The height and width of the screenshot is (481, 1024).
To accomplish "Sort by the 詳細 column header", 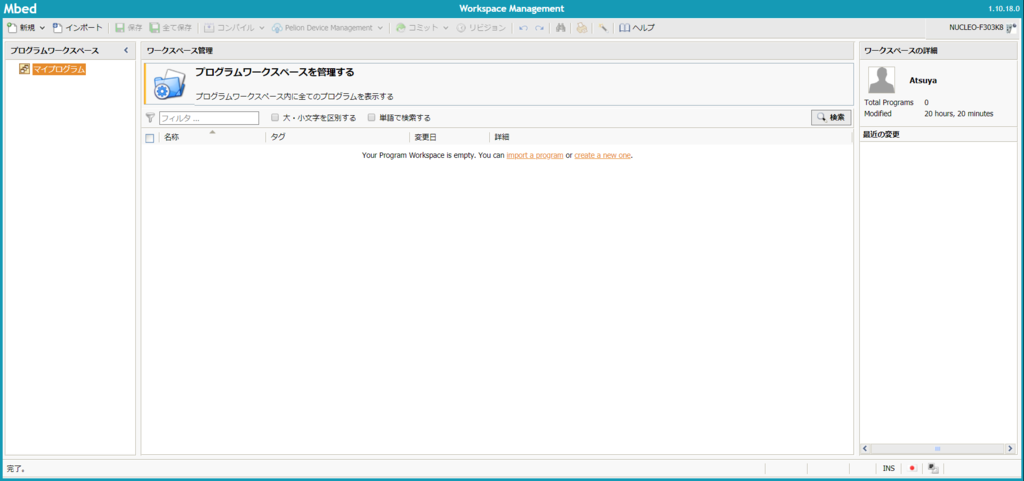I will (x=502, y=137).
